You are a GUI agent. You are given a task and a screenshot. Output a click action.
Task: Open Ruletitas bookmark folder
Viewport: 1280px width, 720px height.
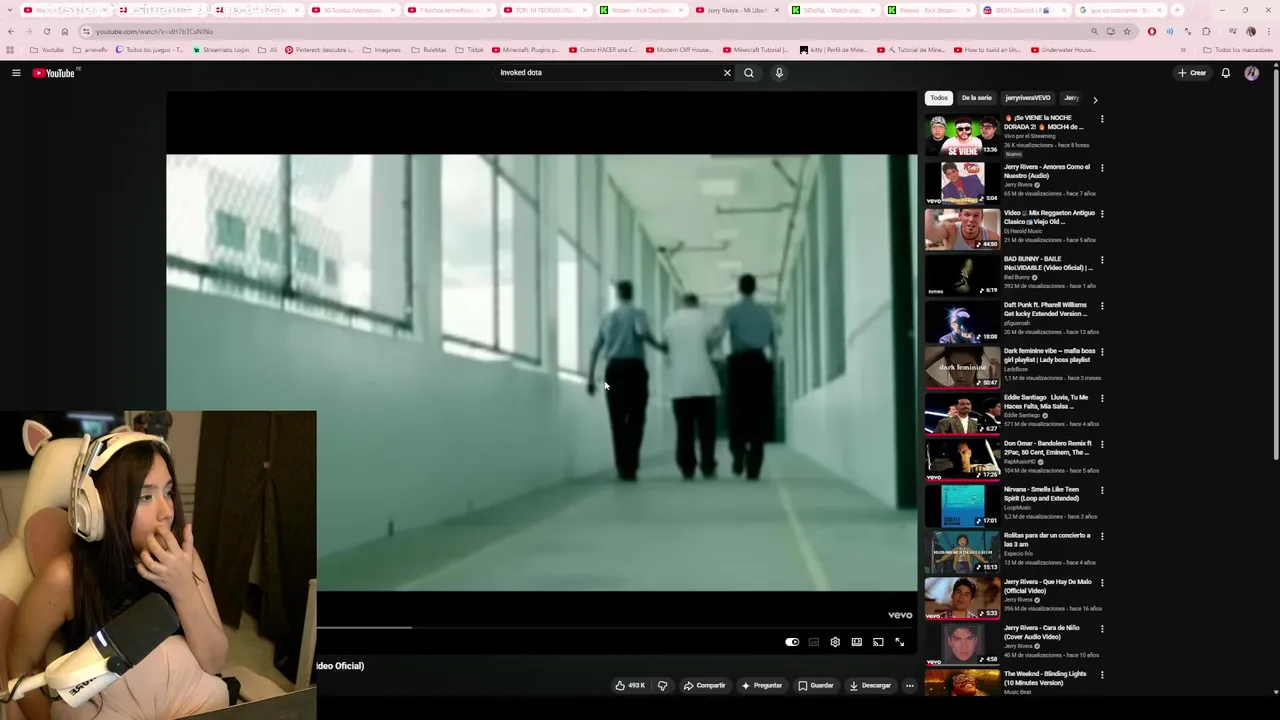click(429, 50)
